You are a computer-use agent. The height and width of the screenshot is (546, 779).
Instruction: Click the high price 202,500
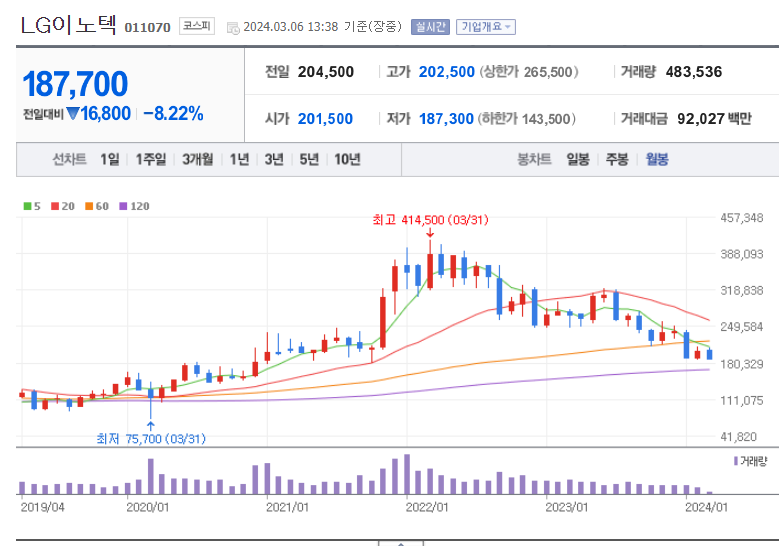[x=447, y=72]
